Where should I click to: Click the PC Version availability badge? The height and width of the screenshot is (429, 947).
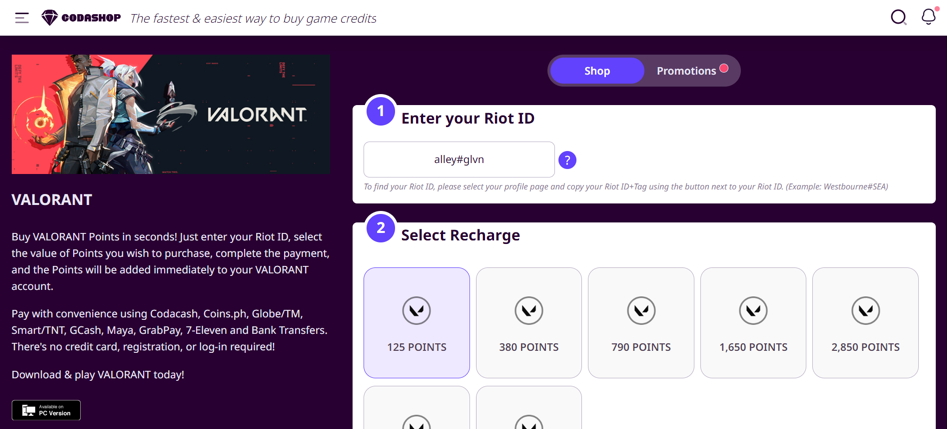coord(46,410)
